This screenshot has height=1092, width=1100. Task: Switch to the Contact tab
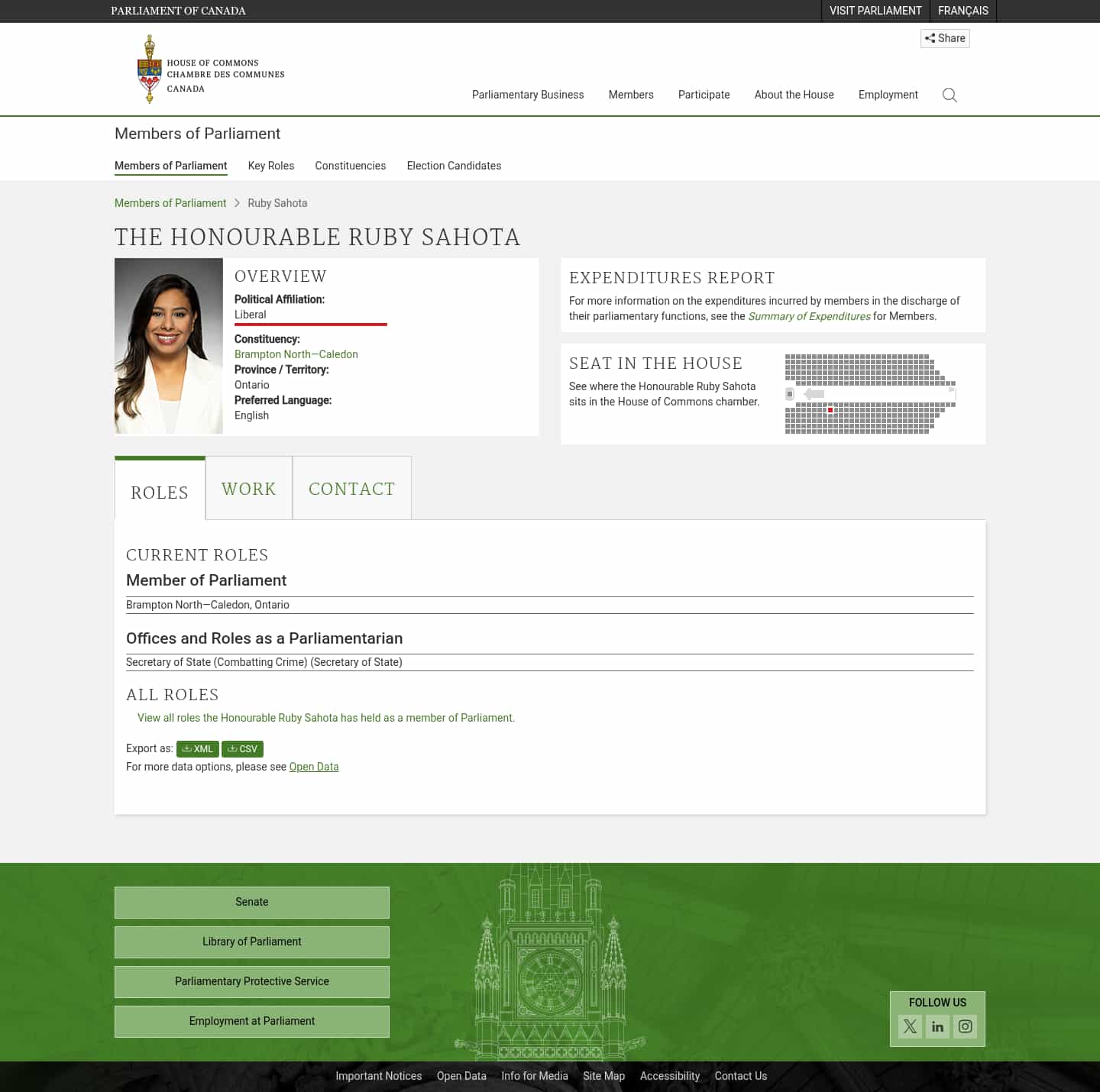point(351,489)
